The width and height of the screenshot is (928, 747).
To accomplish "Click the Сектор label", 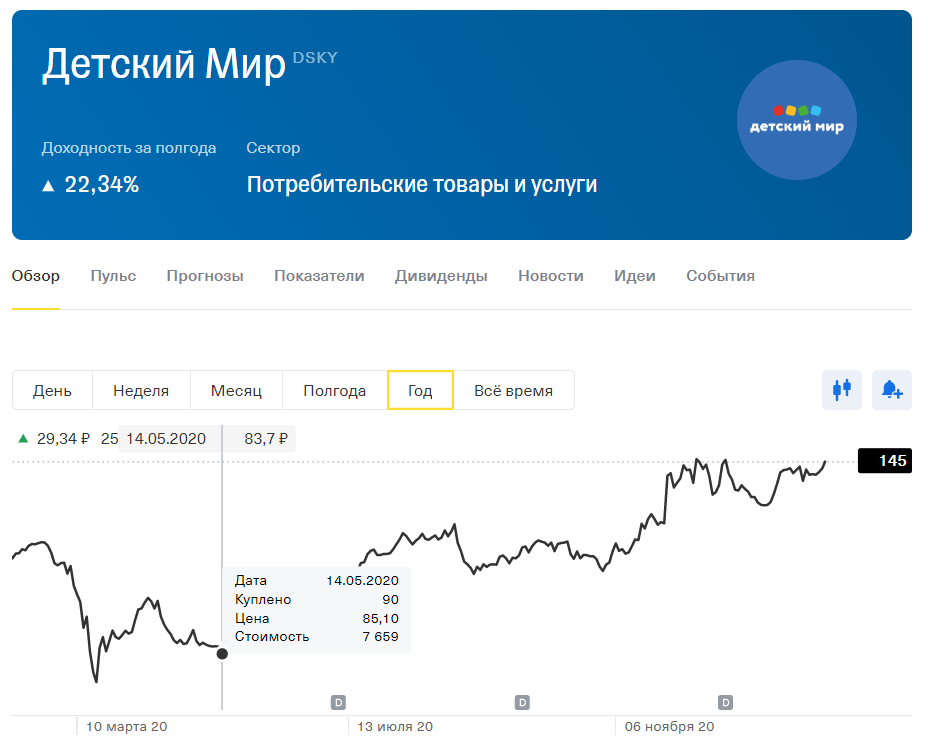I will point(273,148).
